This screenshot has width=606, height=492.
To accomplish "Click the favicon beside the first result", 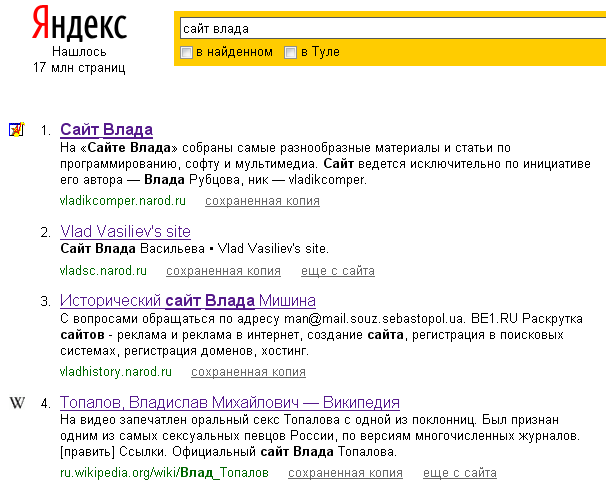I will pyautogui.click(x=17, y=130).
